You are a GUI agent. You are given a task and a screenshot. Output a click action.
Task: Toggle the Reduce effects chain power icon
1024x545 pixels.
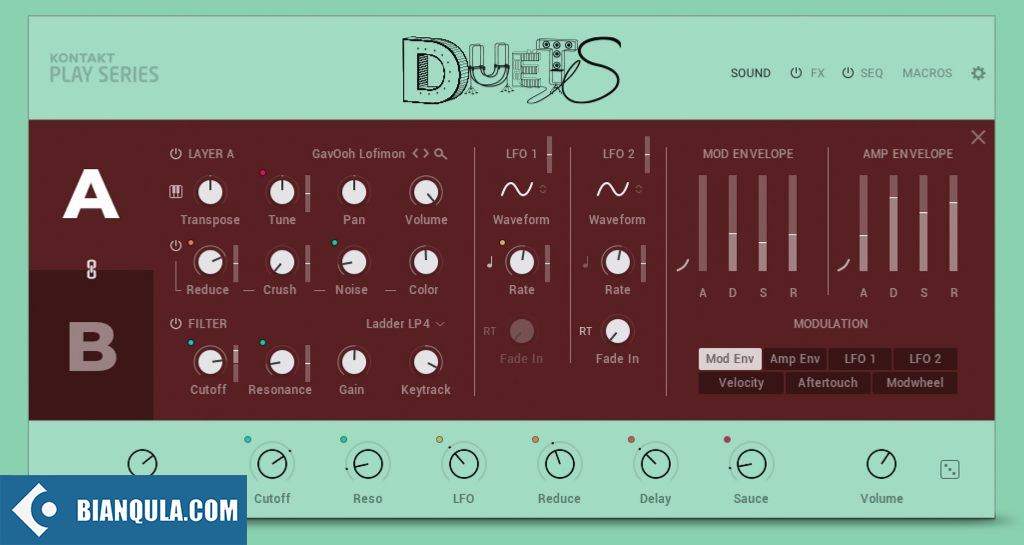tap(176, 246)
